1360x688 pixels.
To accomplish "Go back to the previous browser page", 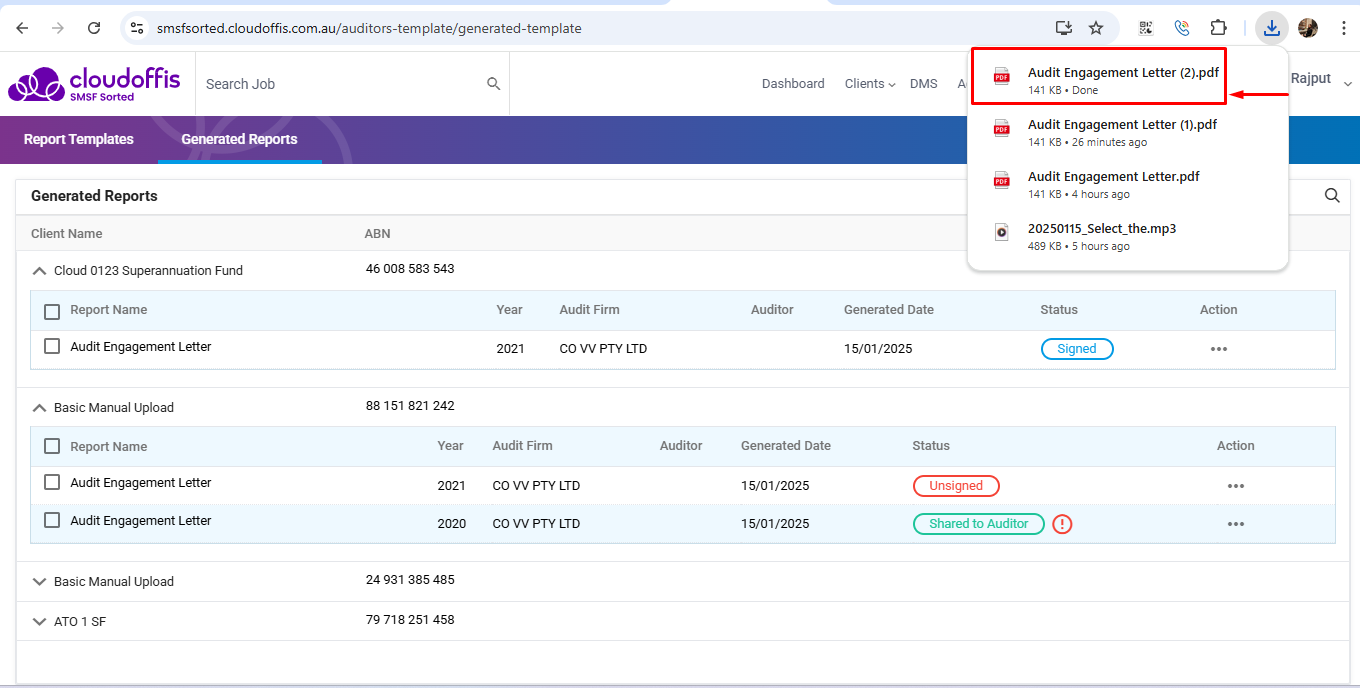I will 22,28.
